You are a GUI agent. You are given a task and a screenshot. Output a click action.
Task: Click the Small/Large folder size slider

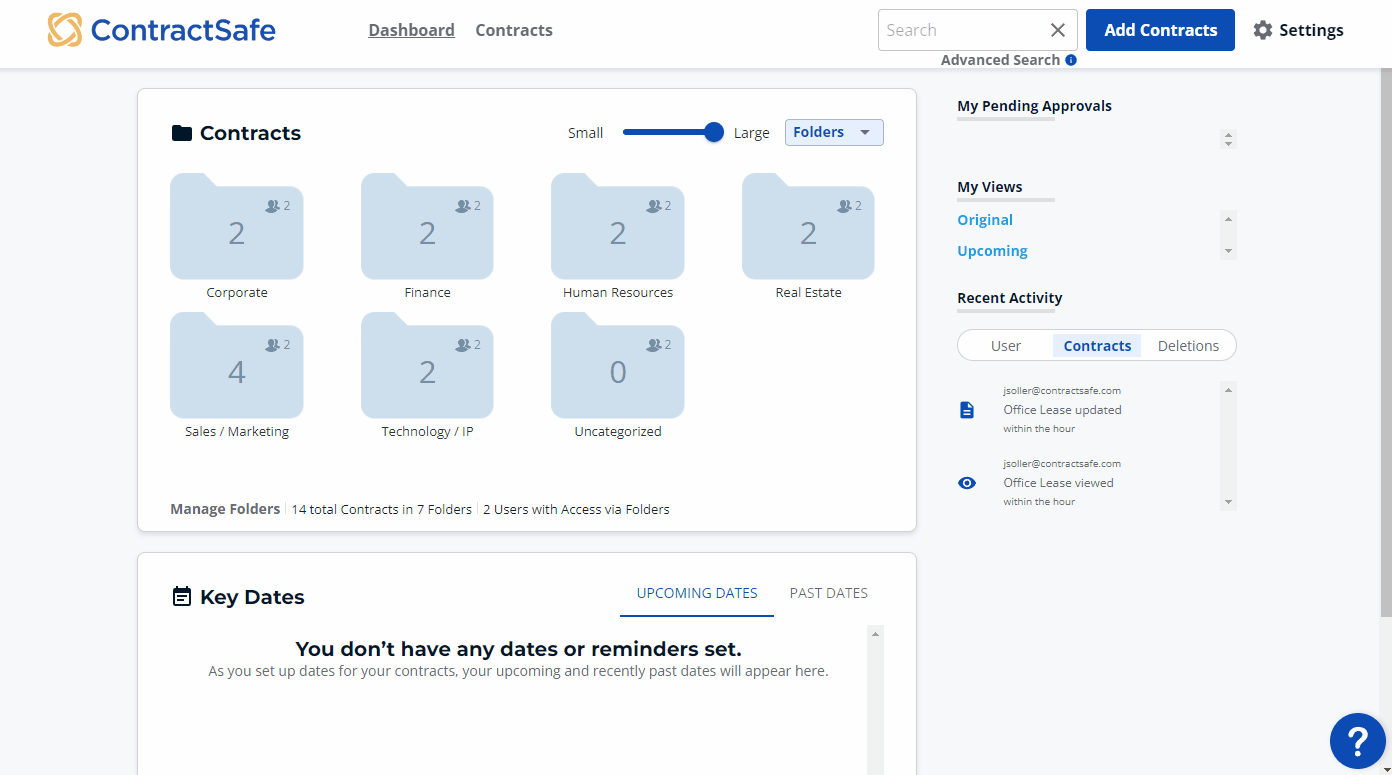coord(668,132)
